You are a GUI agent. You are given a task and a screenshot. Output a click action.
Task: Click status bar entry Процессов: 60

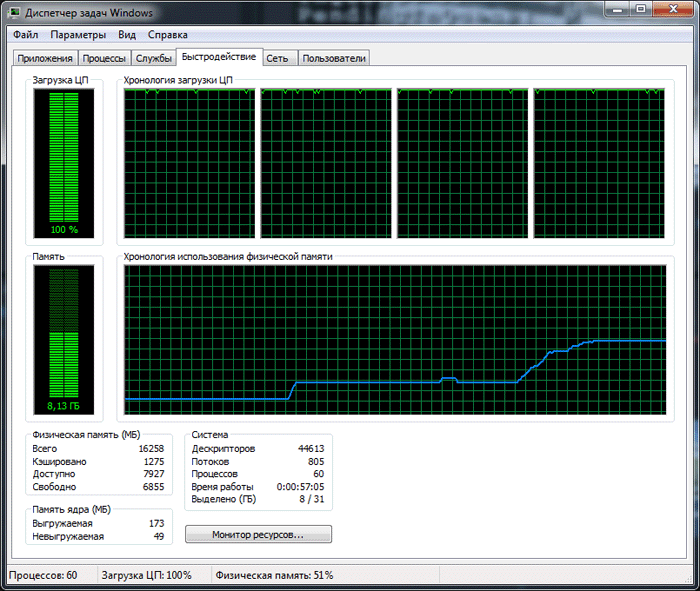(x=43, y=575)
